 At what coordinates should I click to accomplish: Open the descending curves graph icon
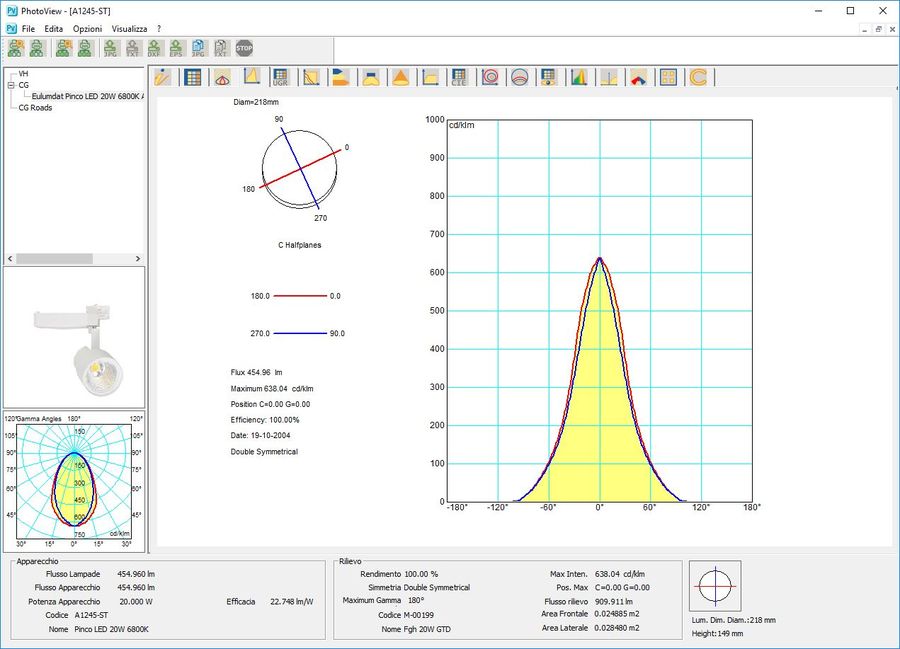pos(311,77)
